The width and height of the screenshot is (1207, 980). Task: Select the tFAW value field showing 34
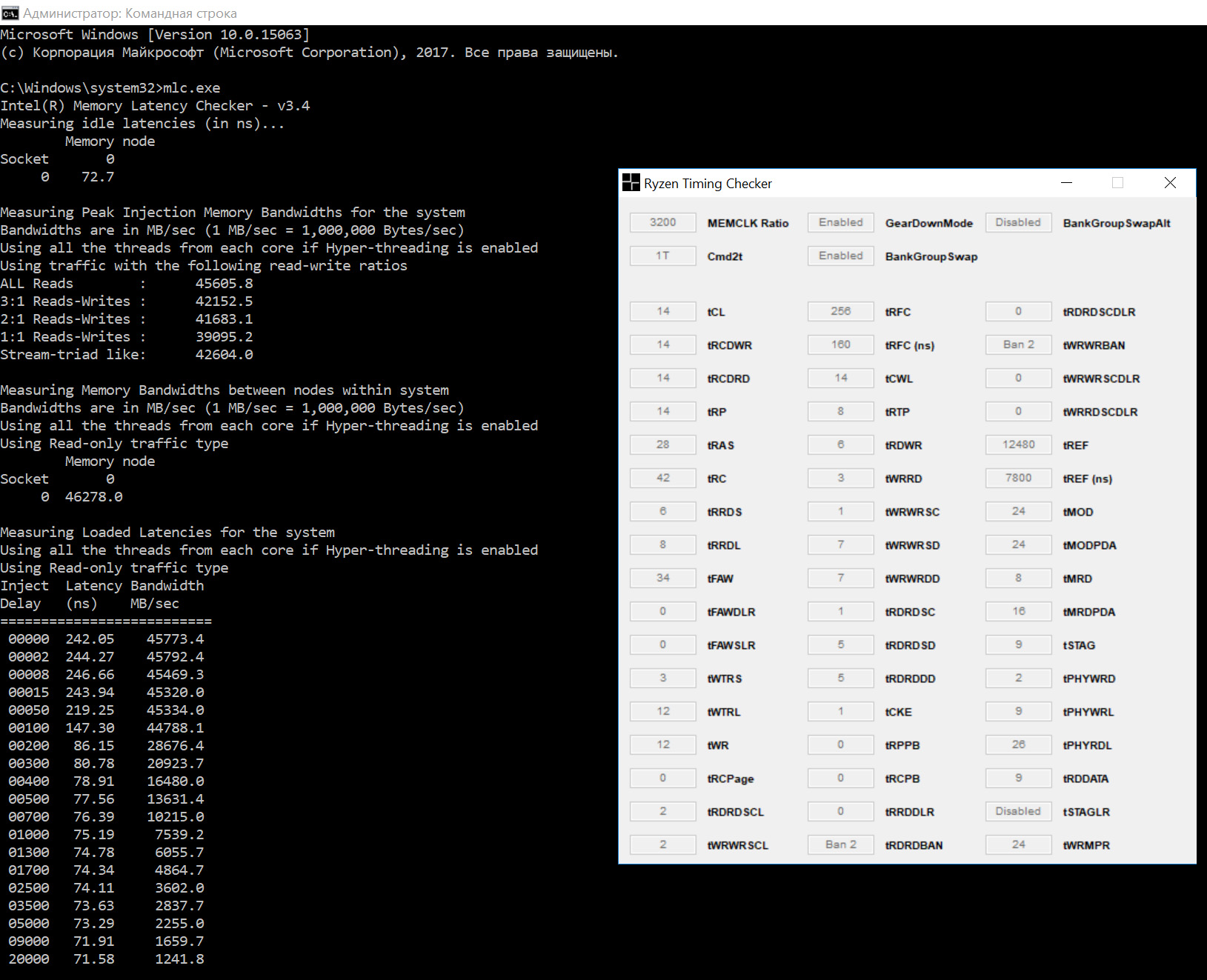(x=662, y=578)
